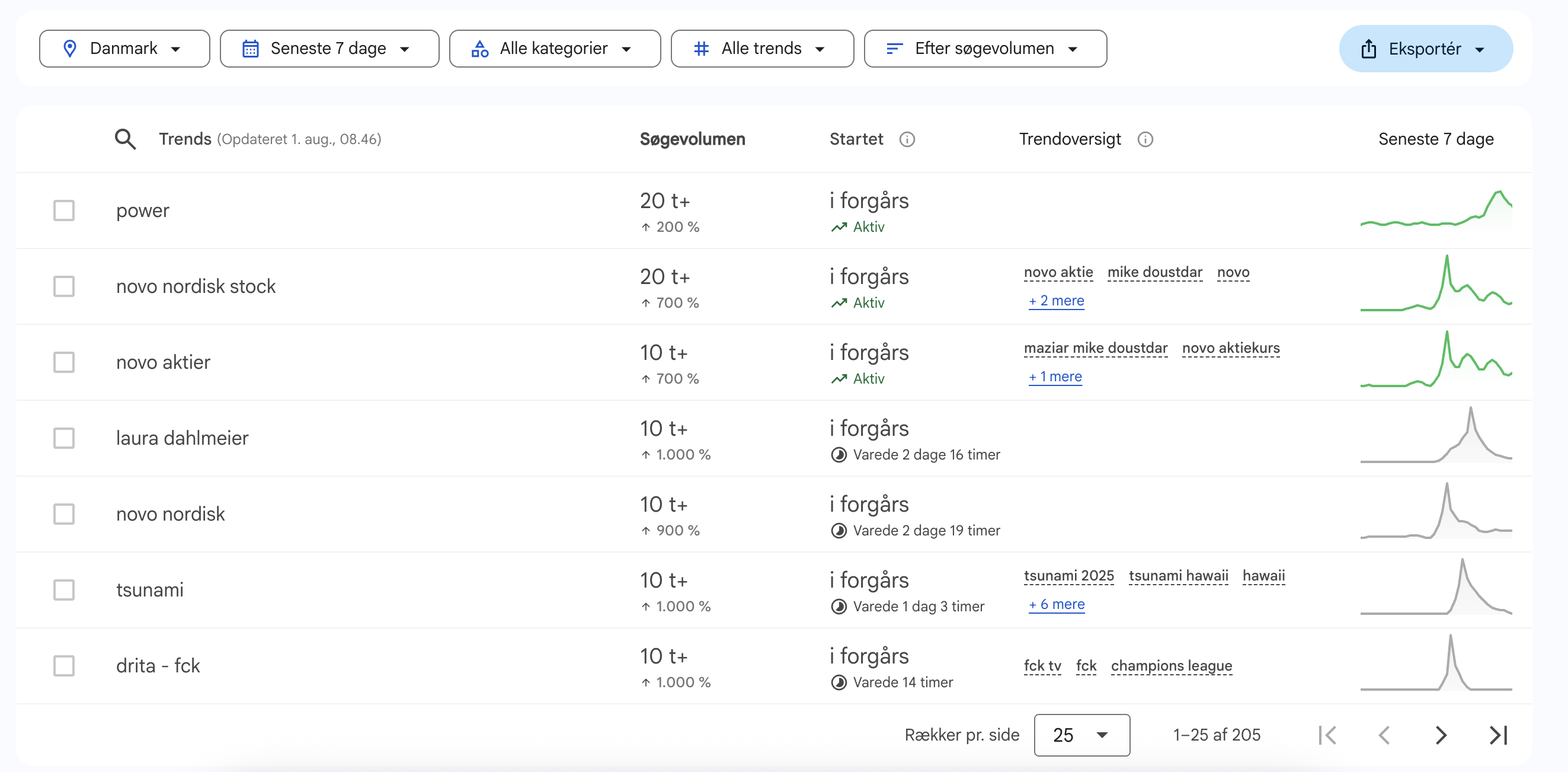Open the 'tsunami hawaii' related query
Screen dimensions: 1568x772
1178,575
